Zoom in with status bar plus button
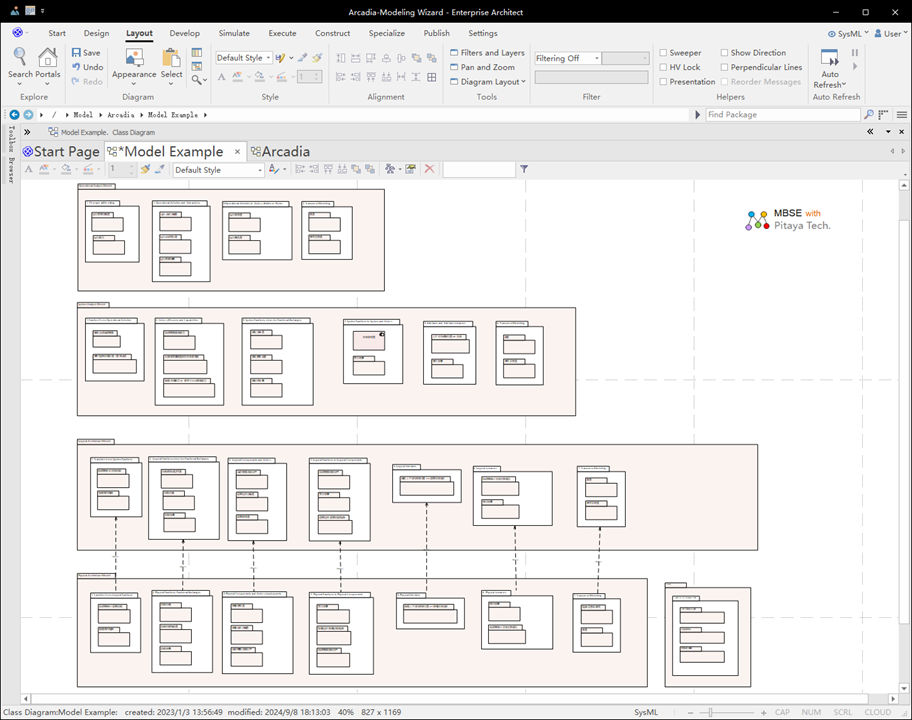 (x=764, y=712)
